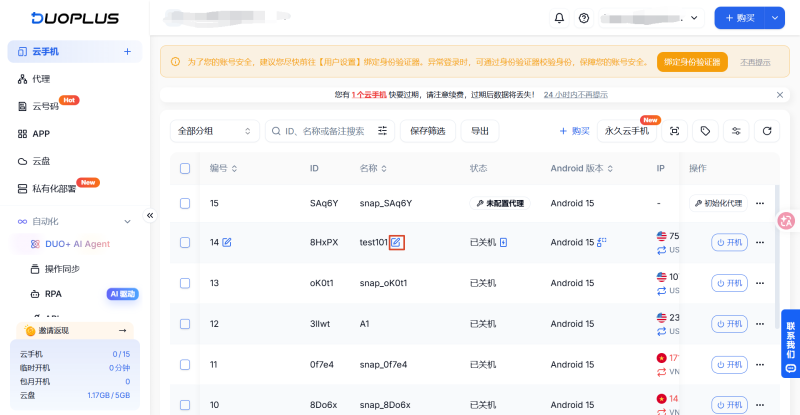Collapse the 自动化 sidebar section
The width and height of the screenshot is (800, 415).
click(x=127, y=222)
